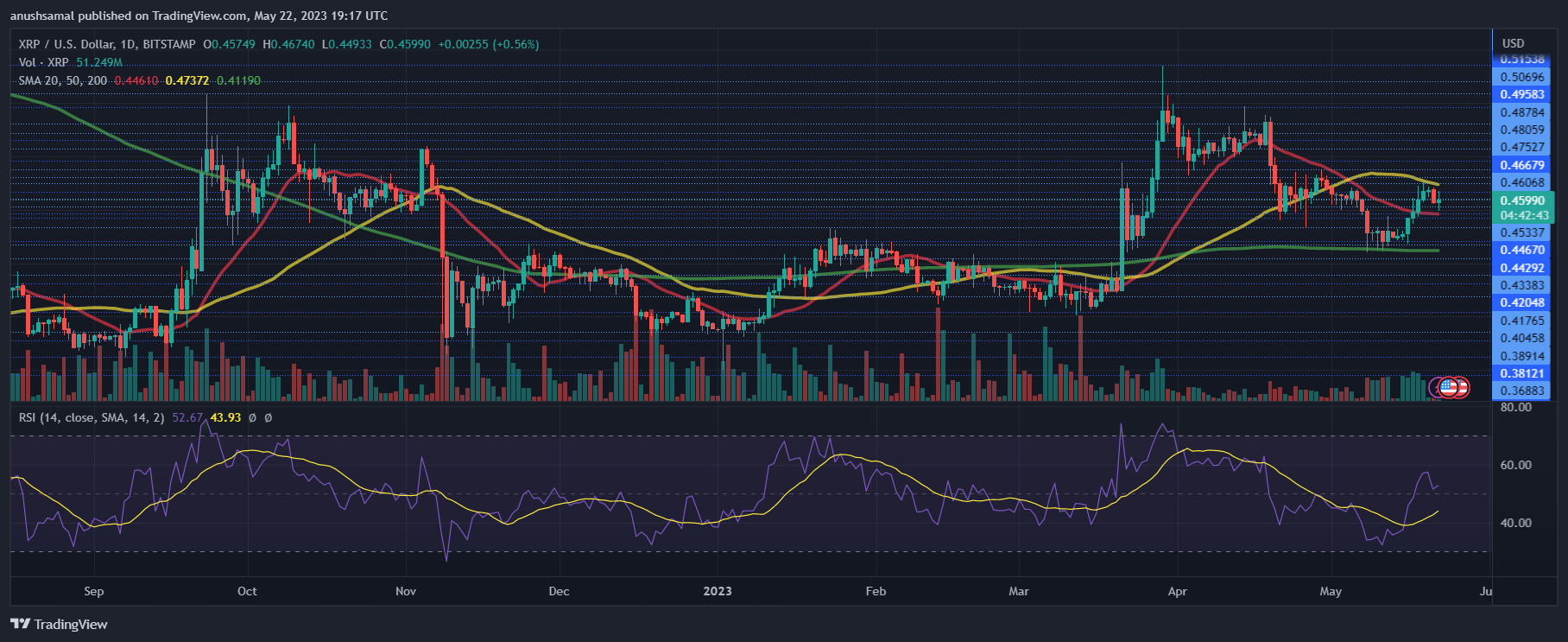Image resolution: width=1568 pixels, height=642 pixels.
Task: Click the 0.38121 price level label
Action: (1521, 373)
